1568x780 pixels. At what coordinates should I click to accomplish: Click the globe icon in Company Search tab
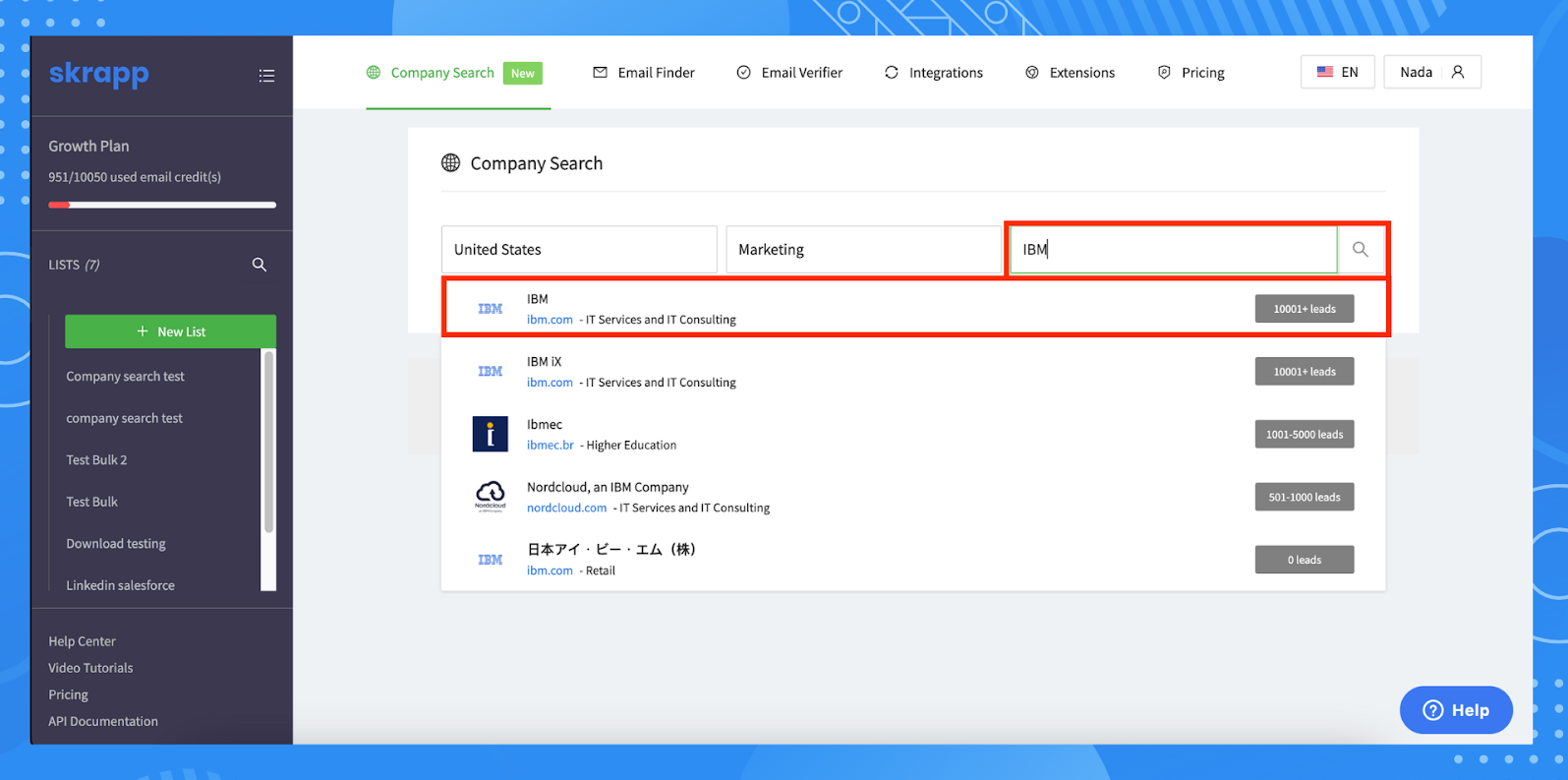point(374,72)
